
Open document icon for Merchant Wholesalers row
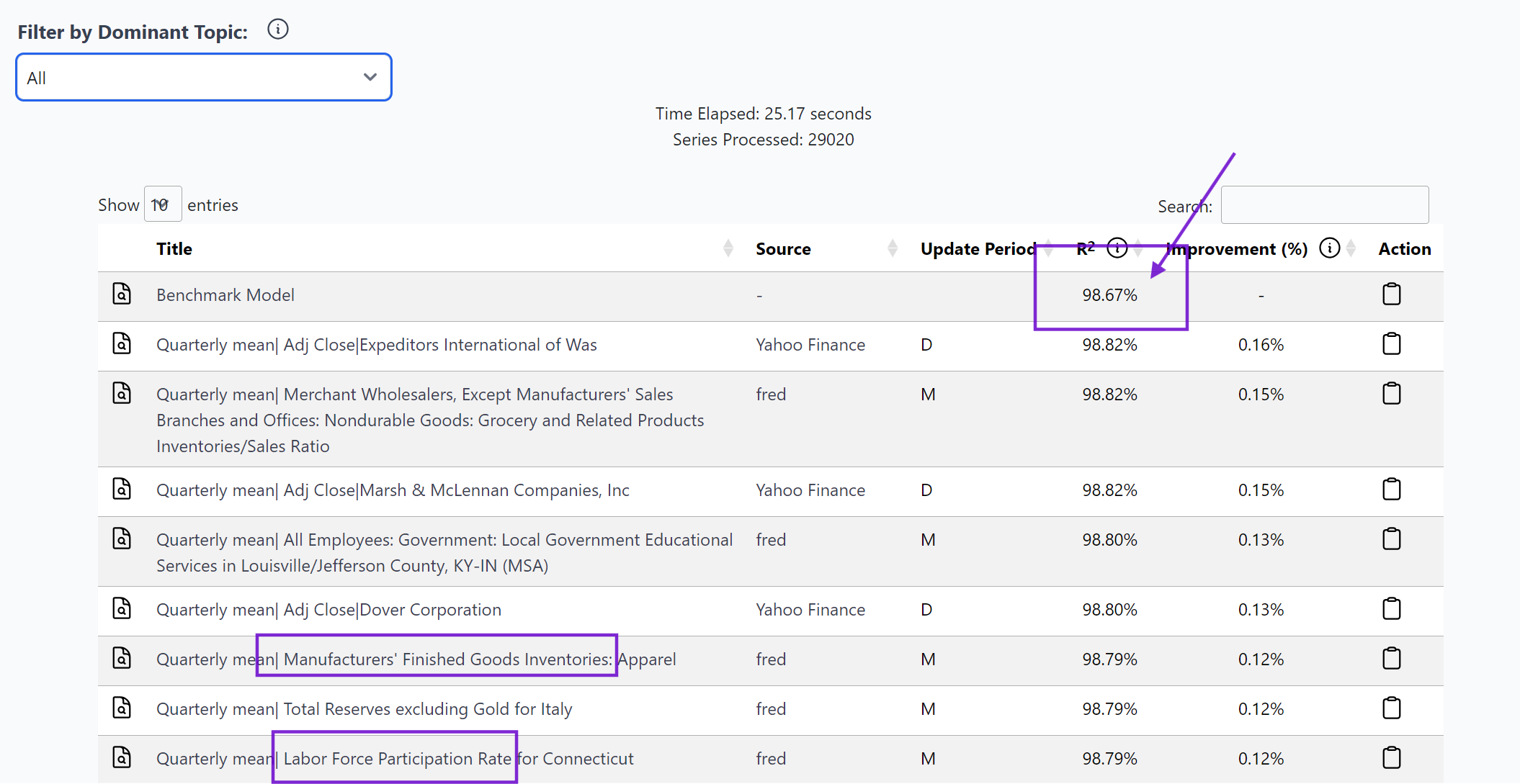click(x=122, y=393)
